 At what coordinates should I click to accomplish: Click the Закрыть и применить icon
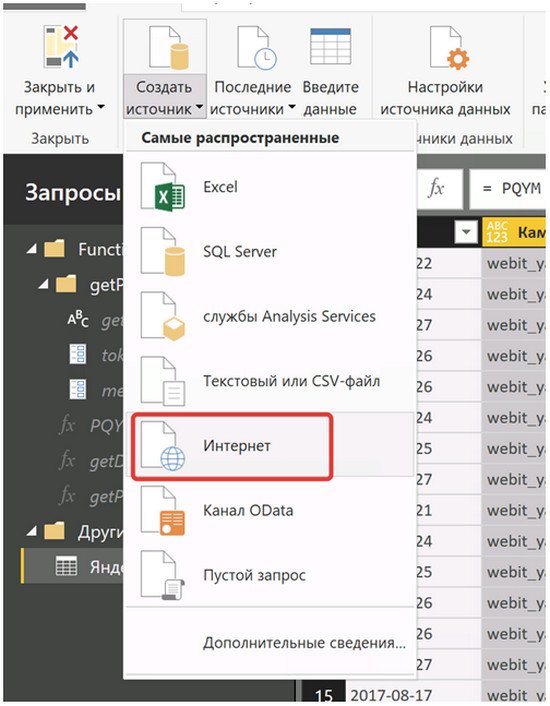click(x=61, y=47)
